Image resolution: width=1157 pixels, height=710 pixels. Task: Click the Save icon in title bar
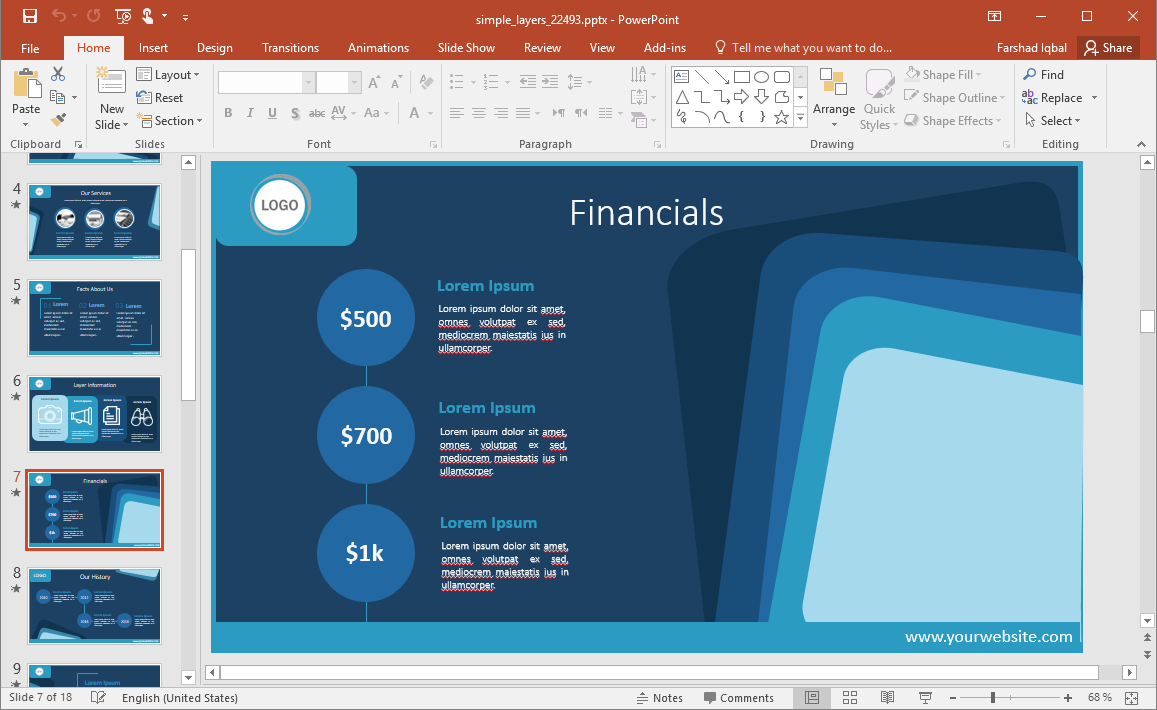(29, 16)
